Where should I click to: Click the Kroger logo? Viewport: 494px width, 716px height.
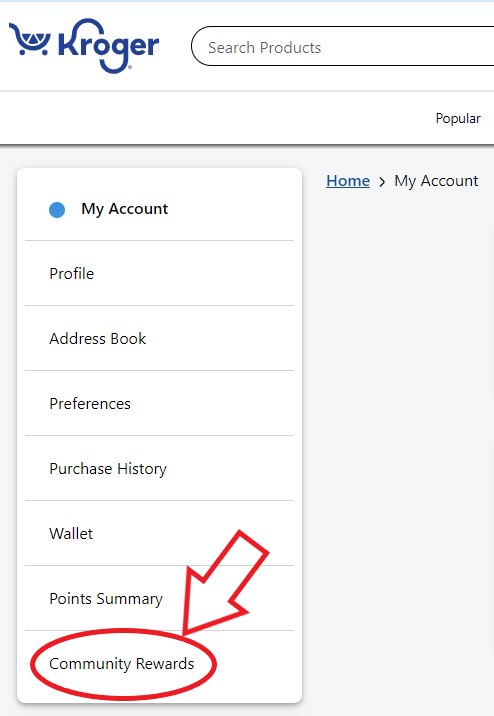click(x=84, y=45)
